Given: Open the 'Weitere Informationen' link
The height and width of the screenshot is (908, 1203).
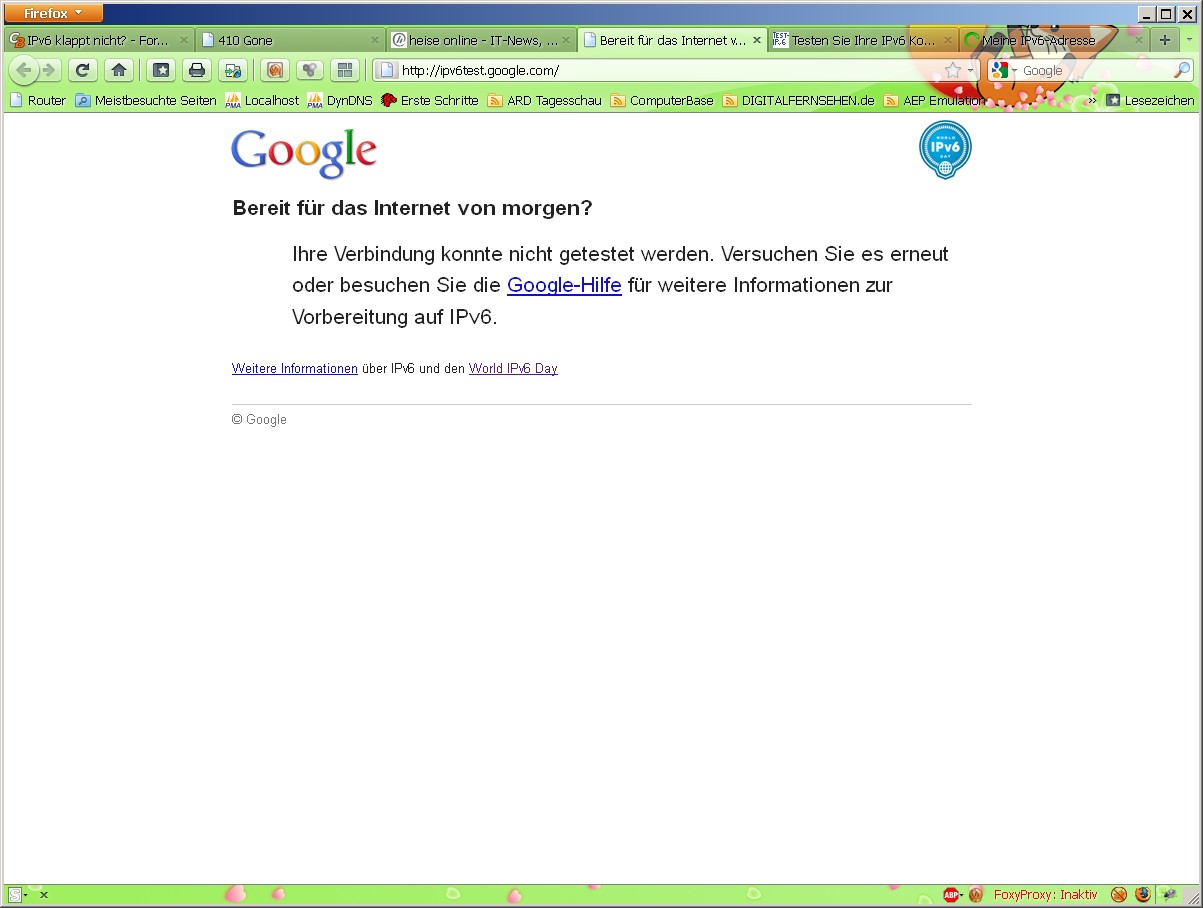Looking at the screenshot, I should point(295,369).
